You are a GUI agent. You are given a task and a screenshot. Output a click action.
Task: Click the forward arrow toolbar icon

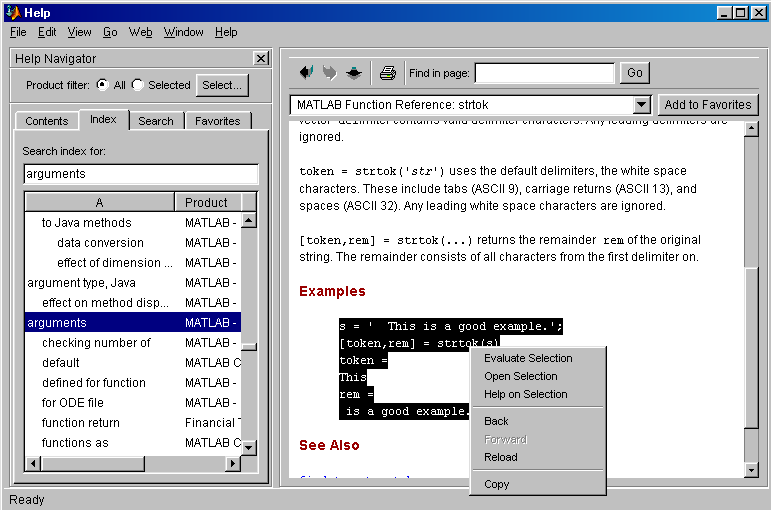click(330, 73)
